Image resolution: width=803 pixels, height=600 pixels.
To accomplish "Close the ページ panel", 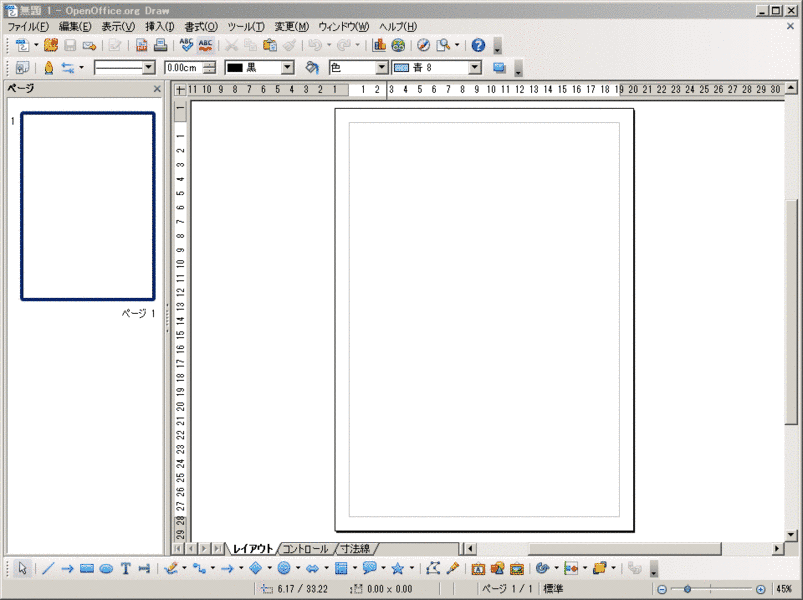I will tap(157, 89).
